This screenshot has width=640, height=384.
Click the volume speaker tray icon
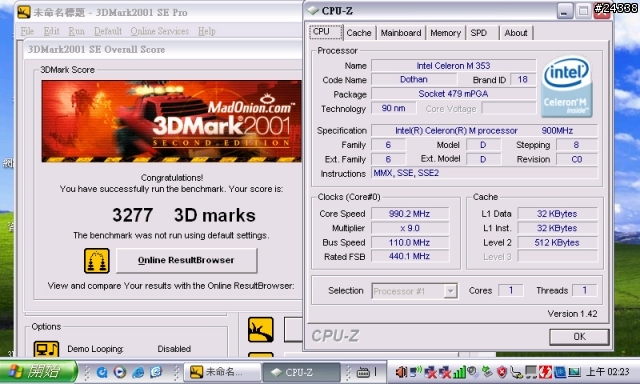tap(401, 372)
